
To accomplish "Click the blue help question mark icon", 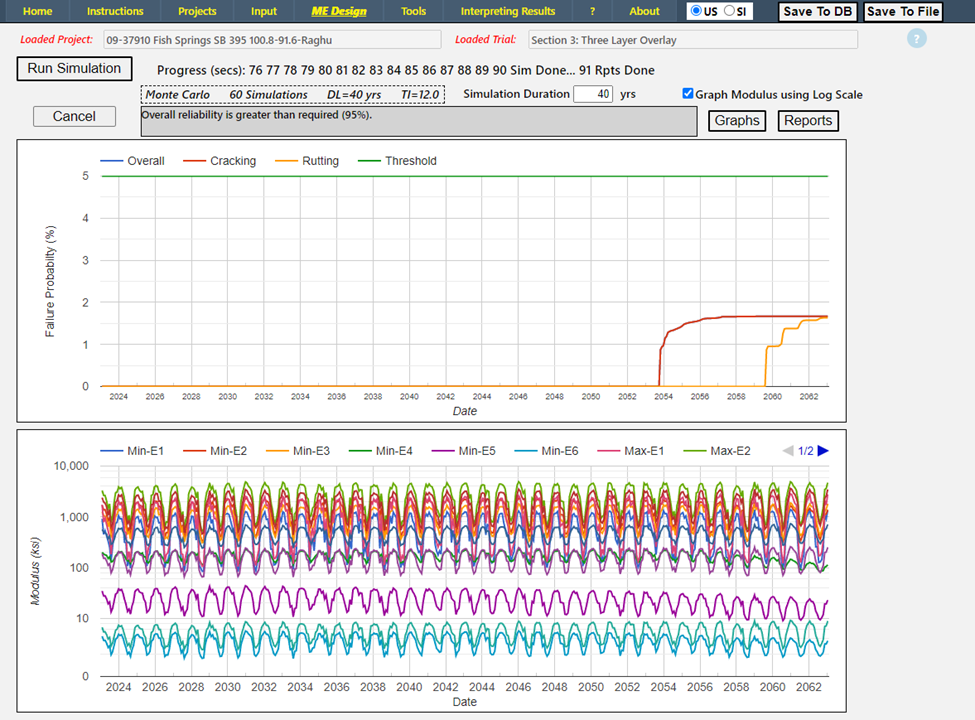I will (x=917, y=39).
